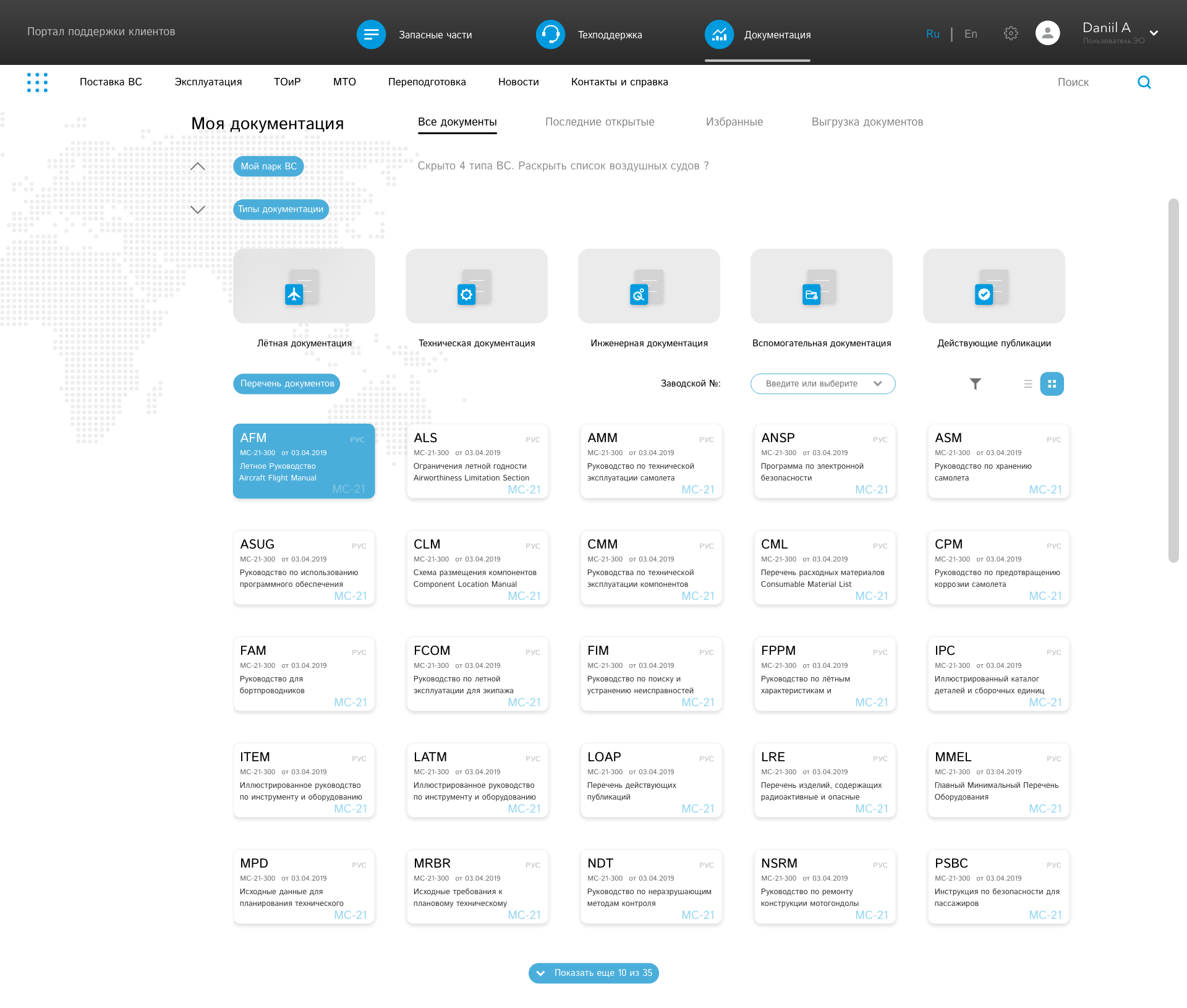Open the FIM document card

(x=651, y=673)
